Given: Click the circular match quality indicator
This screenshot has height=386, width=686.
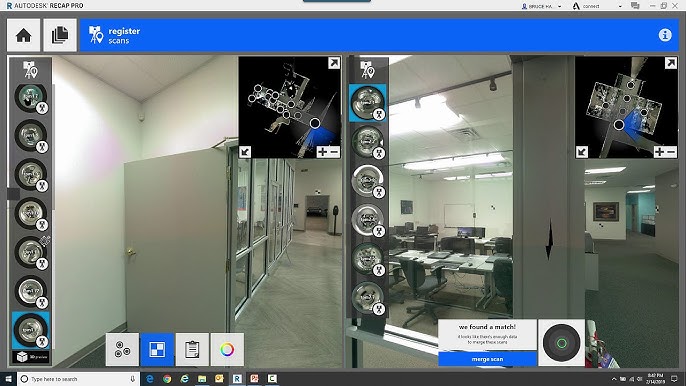Looking at the screenshot, I should 561,343.
